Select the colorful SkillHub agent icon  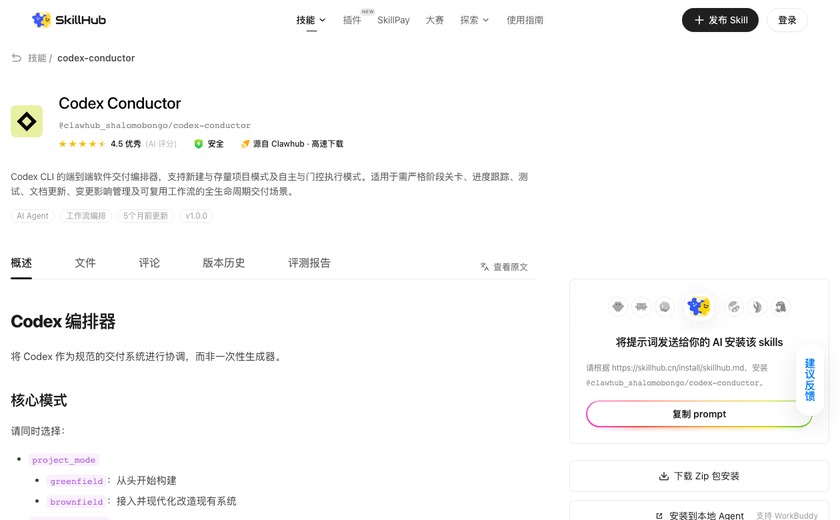click(699, 306)
